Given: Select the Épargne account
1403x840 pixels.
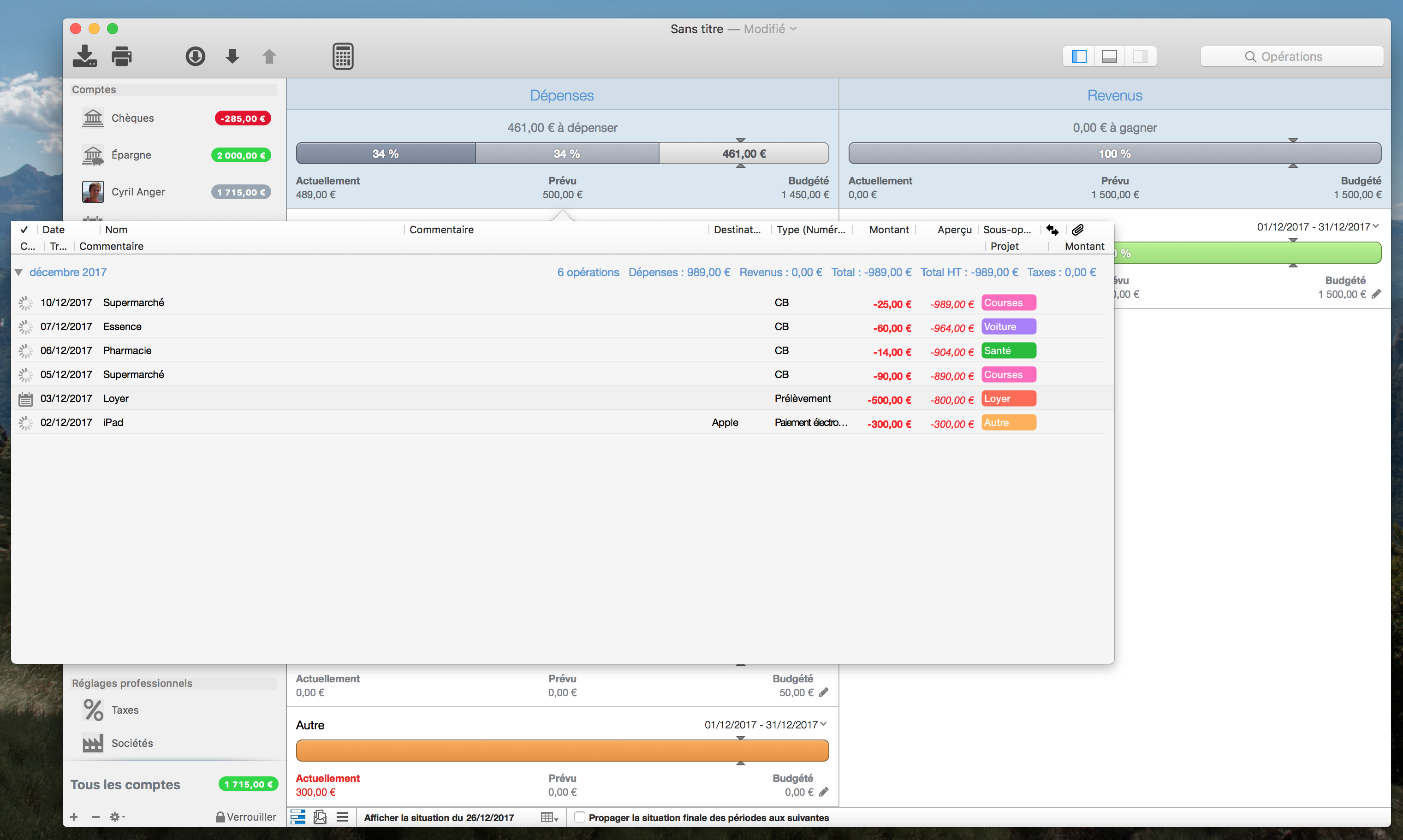Looking at the screenshot, I should [x=175, y=154].
